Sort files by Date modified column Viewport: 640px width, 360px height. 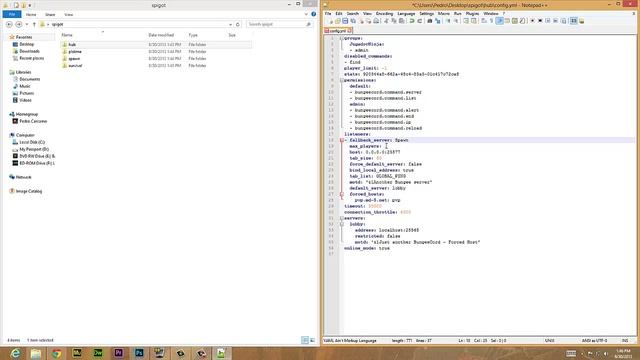[161, 35]
